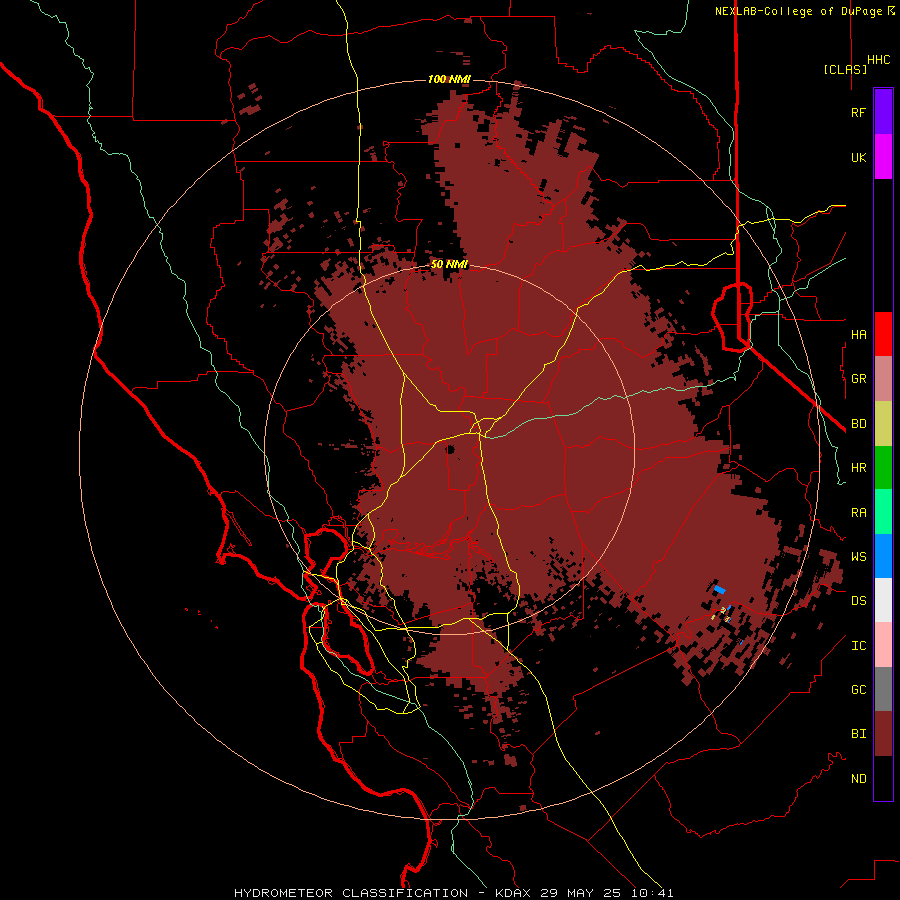
Task: Click the 'IC' legend label
Action: (x=859, y=646)
